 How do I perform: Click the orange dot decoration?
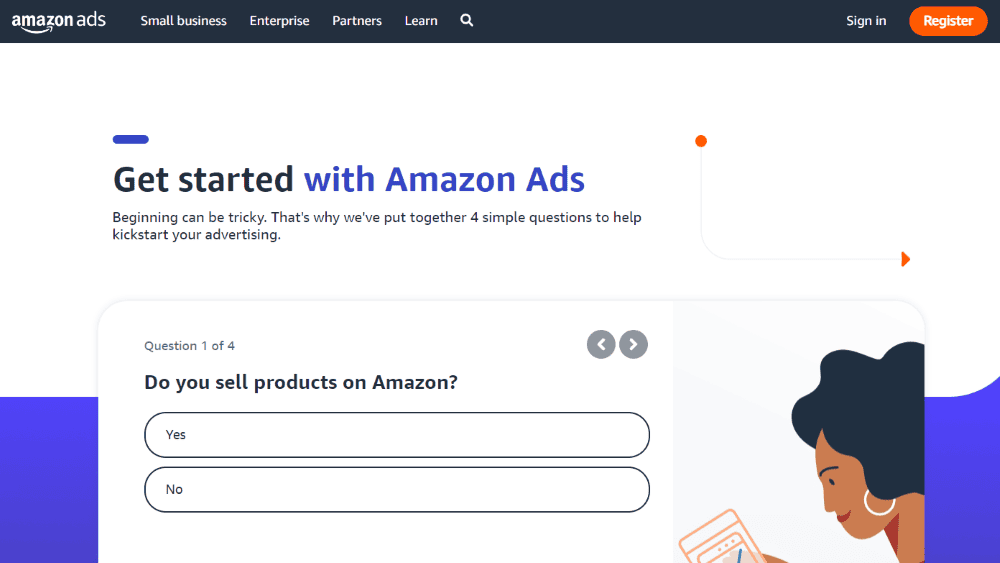(701, 141)
